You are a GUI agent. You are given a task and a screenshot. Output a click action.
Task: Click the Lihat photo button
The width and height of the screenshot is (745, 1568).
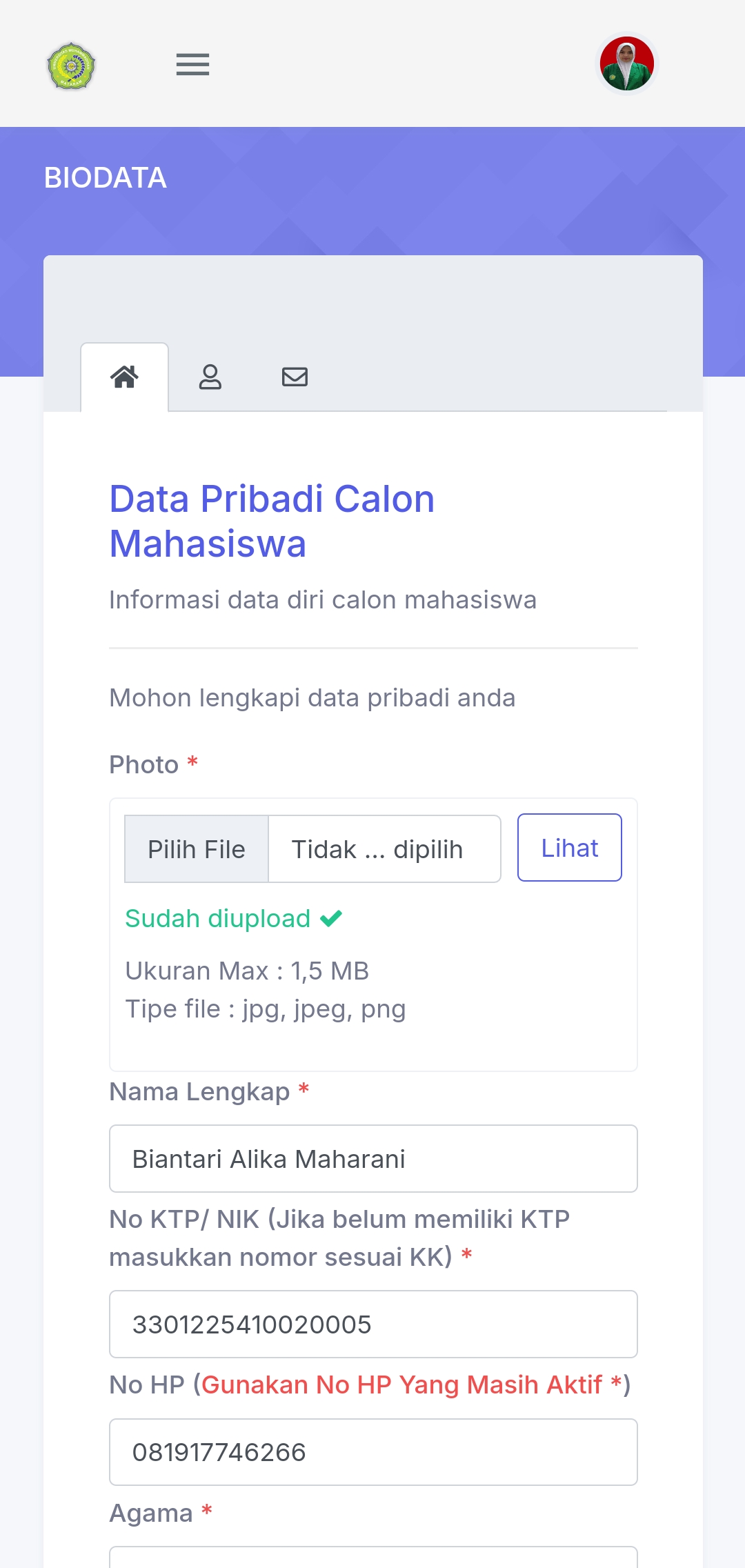pyautogui.click(x=569, y=848)
